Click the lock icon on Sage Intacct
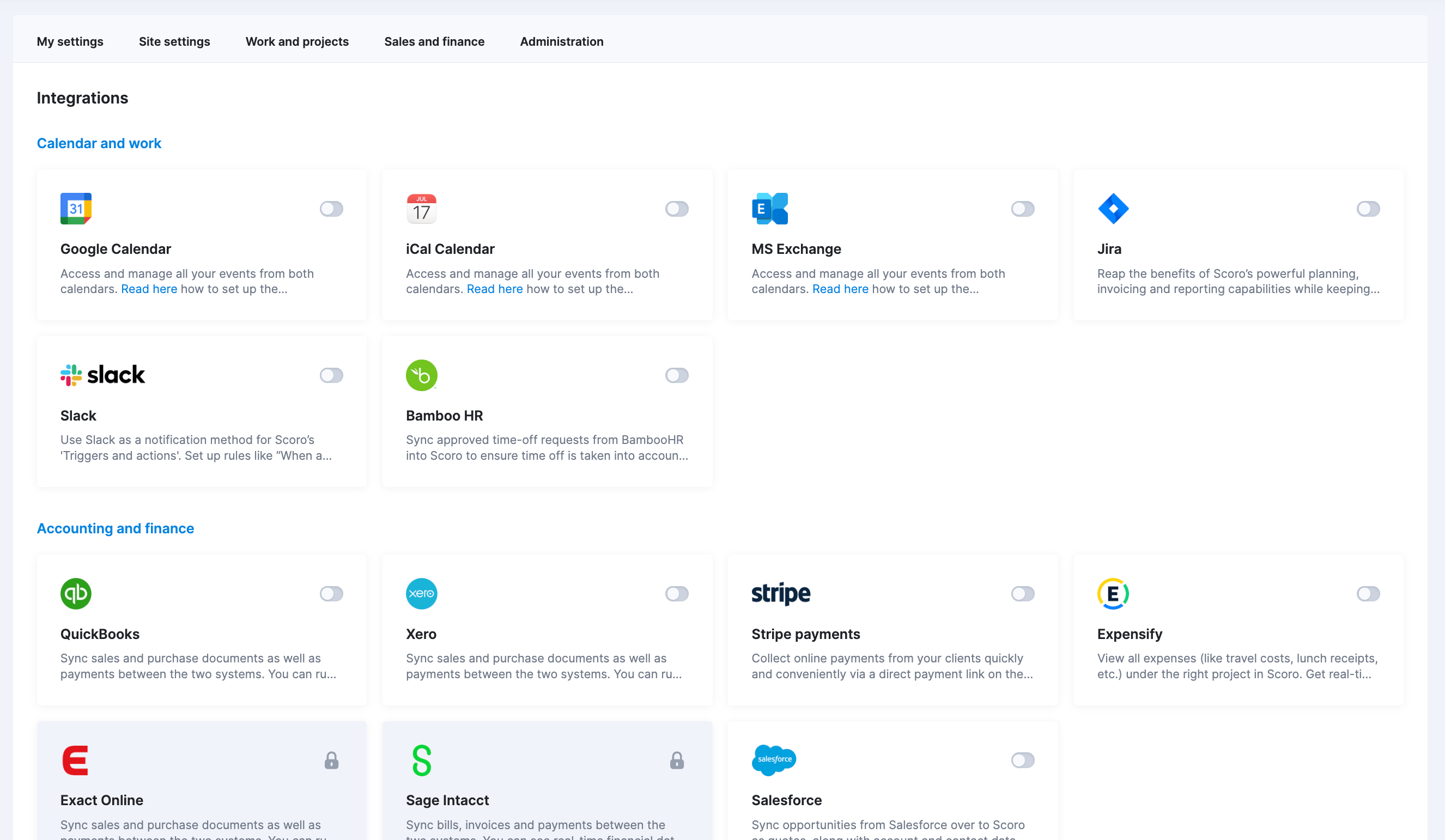 coord(677,760)
